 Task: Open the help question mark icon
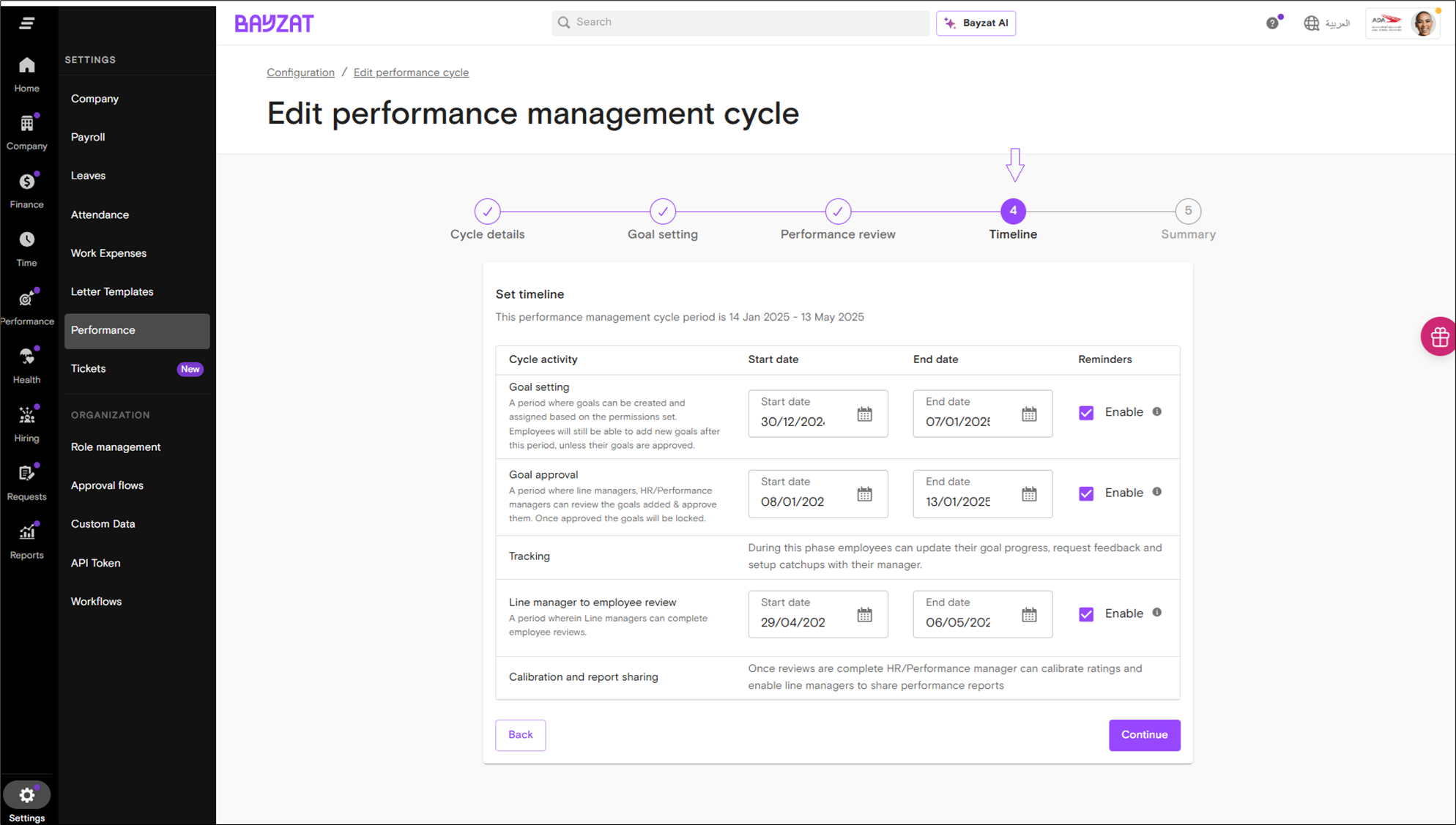coord(1272,23)
